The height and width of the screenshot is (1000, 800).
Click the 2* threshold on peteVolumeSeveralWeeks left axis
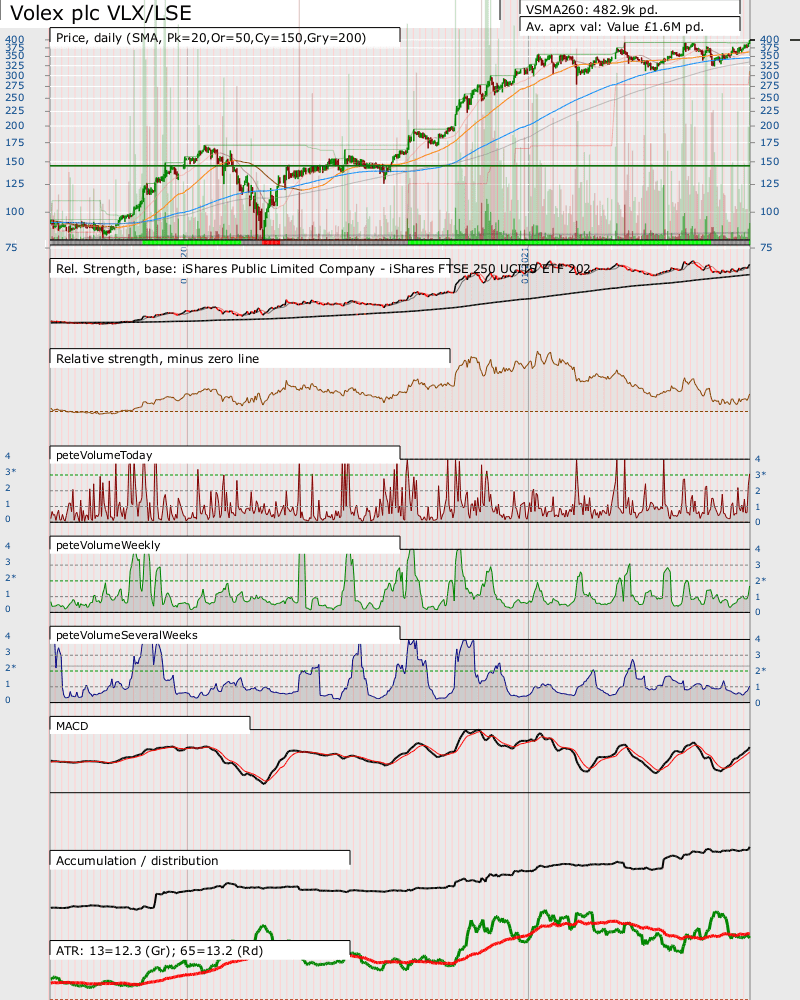[x=9, y=667]
